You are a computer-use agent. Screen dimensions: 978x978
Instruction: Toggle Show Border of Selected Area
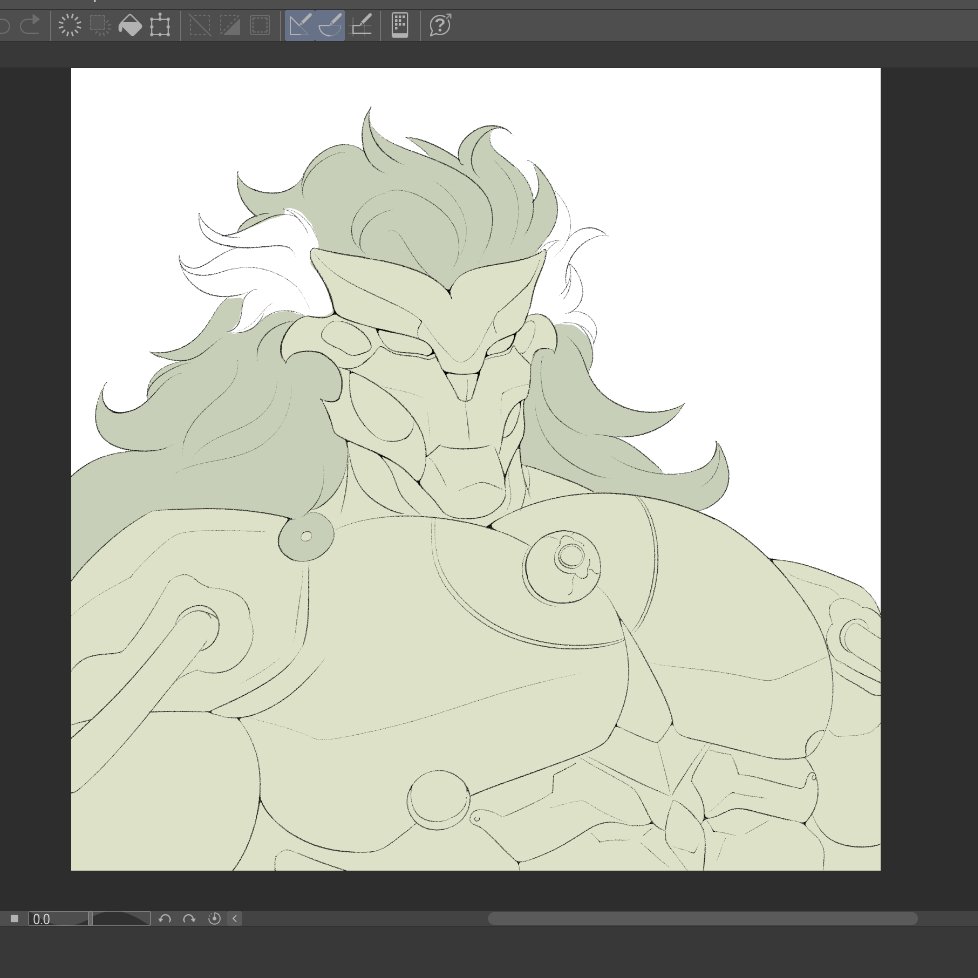[x=260, y=25]
